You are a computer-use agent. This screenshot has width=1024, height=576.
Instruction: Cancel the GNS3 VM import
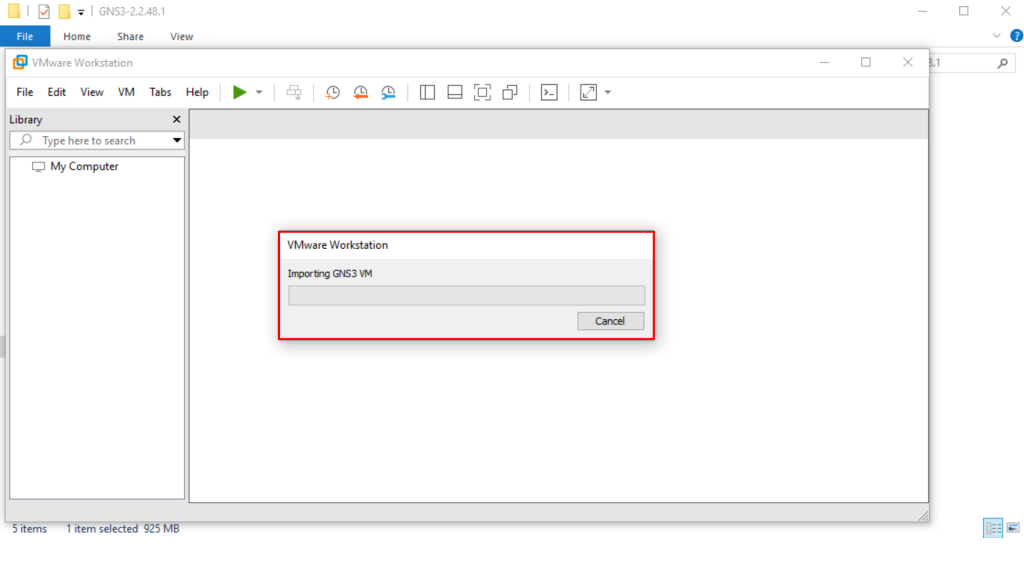[610, 321]
